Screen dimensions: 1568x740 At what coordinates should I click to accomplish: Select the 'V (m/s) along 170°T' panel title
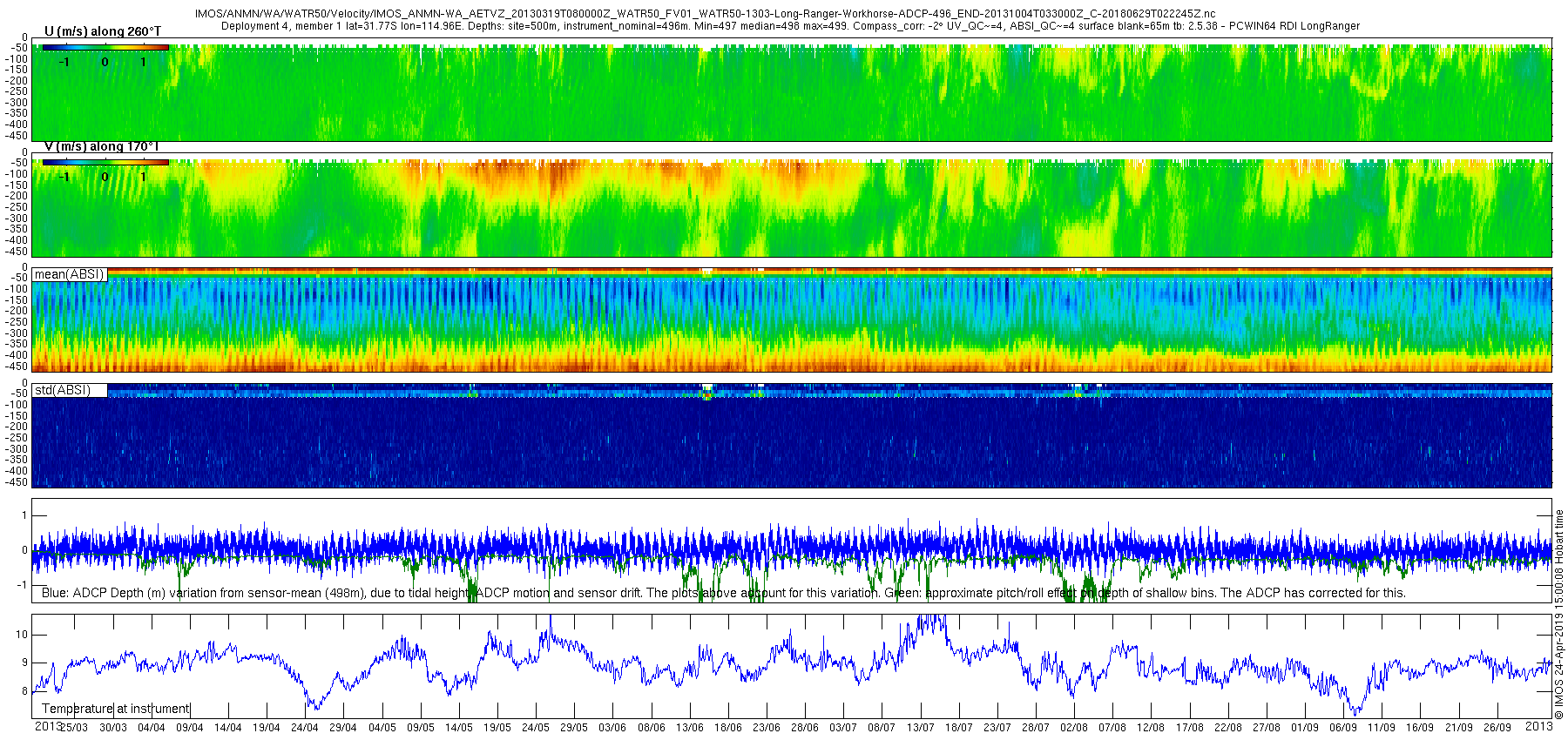point(101,146)
